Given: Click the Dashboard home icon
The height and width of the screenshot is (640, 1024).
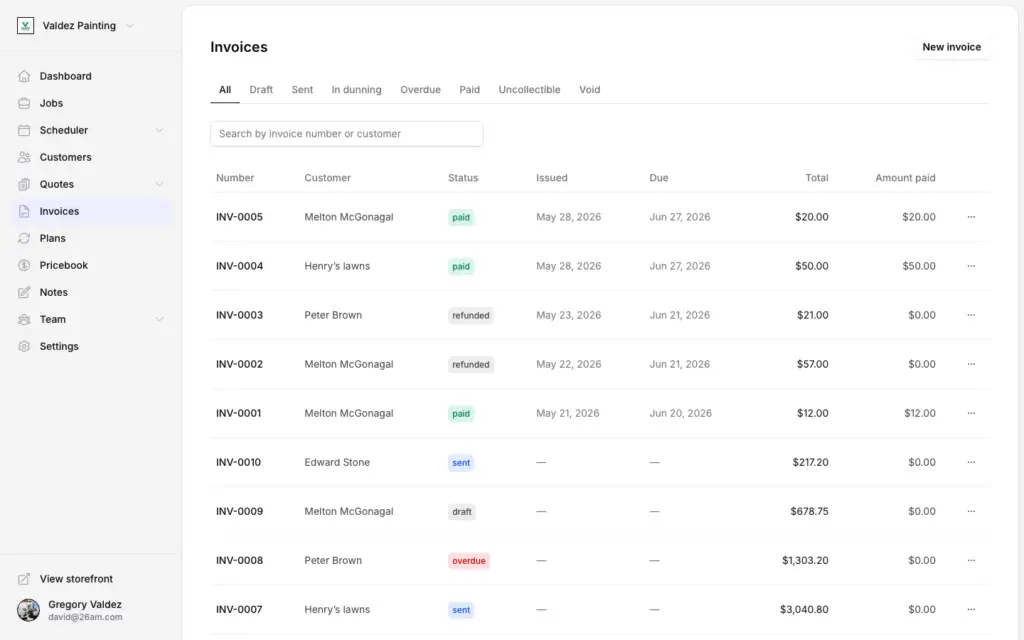Looking at the screenshot, I should pyautogui.click(x=24, y=76).
